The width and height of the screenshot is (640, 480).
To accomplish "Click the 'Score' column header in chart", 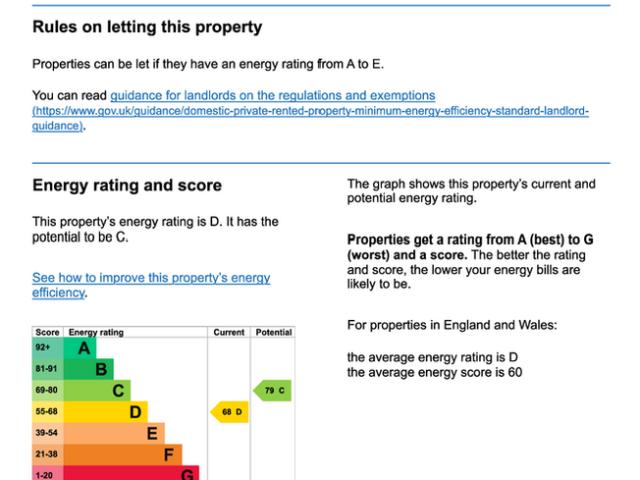I will [x=48, y=331].
